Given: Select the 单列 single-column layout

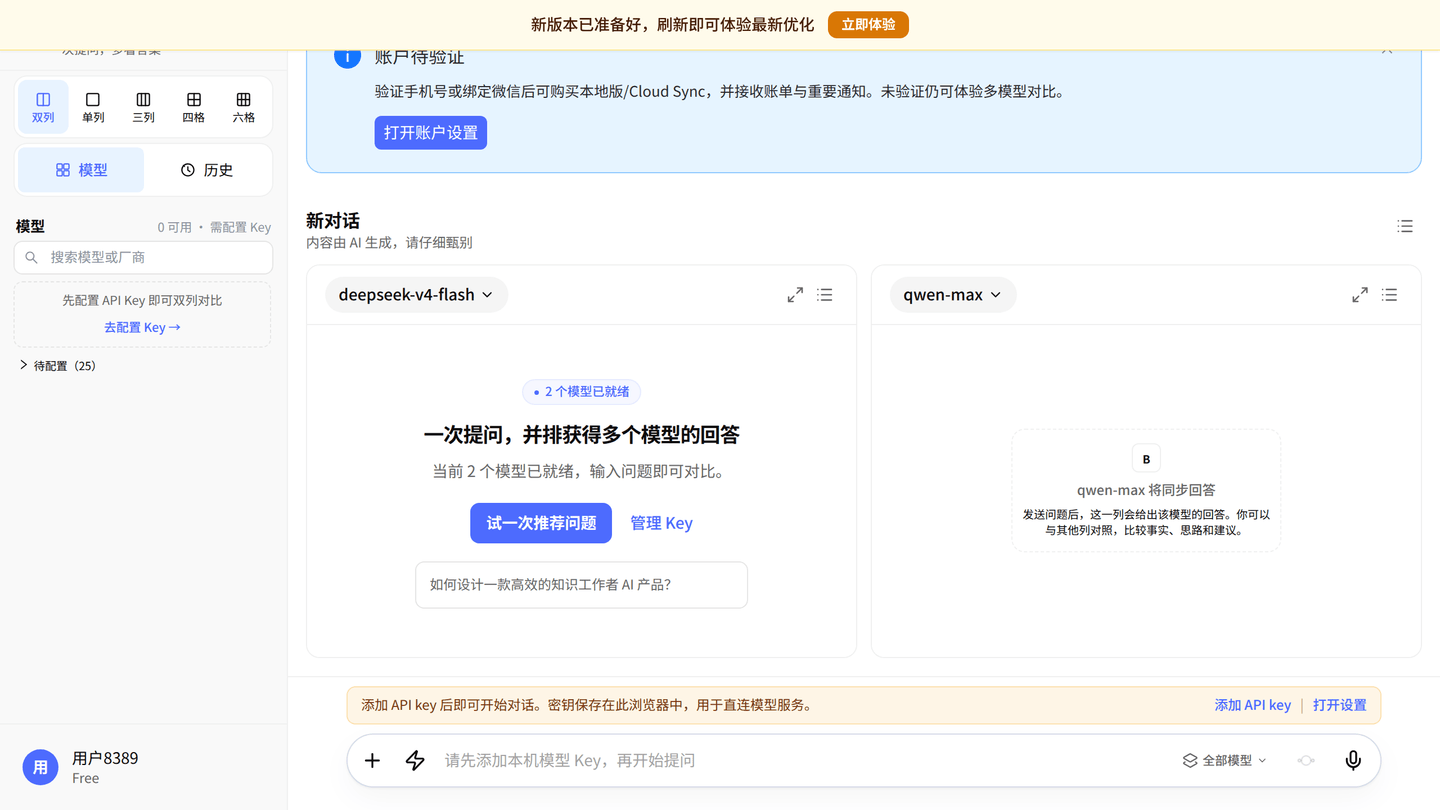Looking at the screenshot, I should click(93, 107).
